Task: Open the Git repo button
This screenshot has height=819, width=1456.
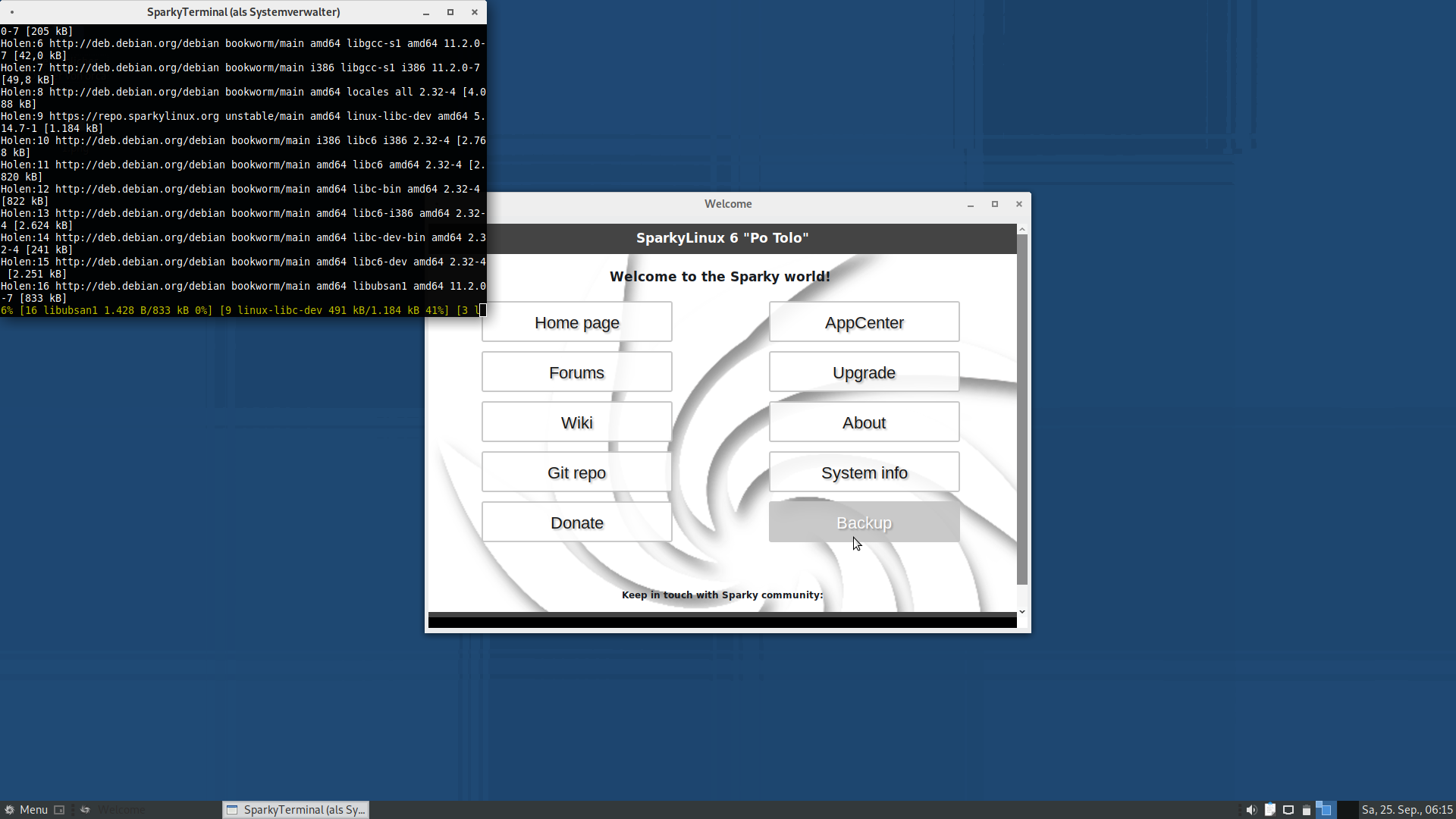Action: [576, 472]
